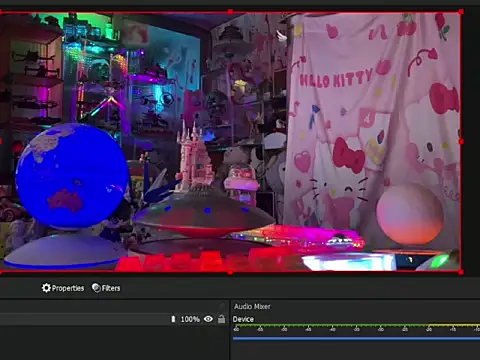This screenshot has width=480, height=360.
Task: Click the battery icon beside 100%
Action: [x=173, y=319]
